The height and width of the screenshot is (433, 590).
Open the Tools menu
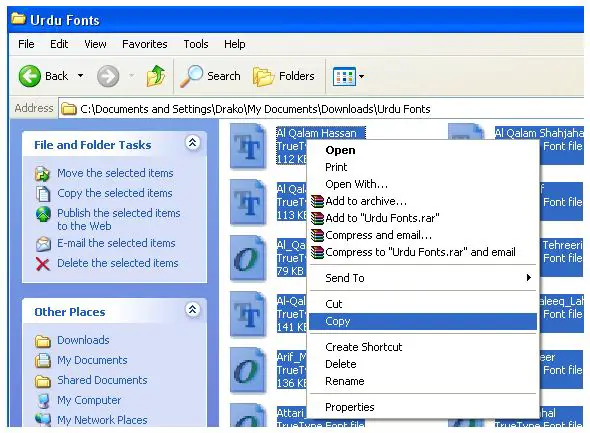(196, 44)
